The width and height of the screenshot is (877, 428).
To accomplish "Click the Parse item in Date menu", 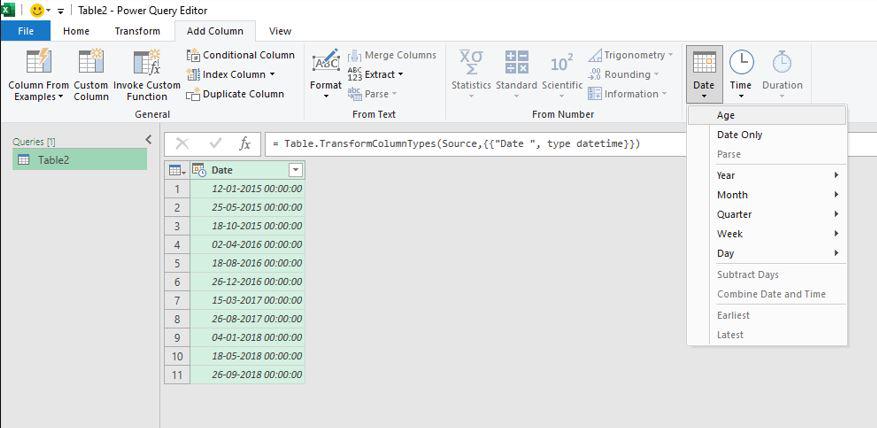I will [x=767, y=154].
